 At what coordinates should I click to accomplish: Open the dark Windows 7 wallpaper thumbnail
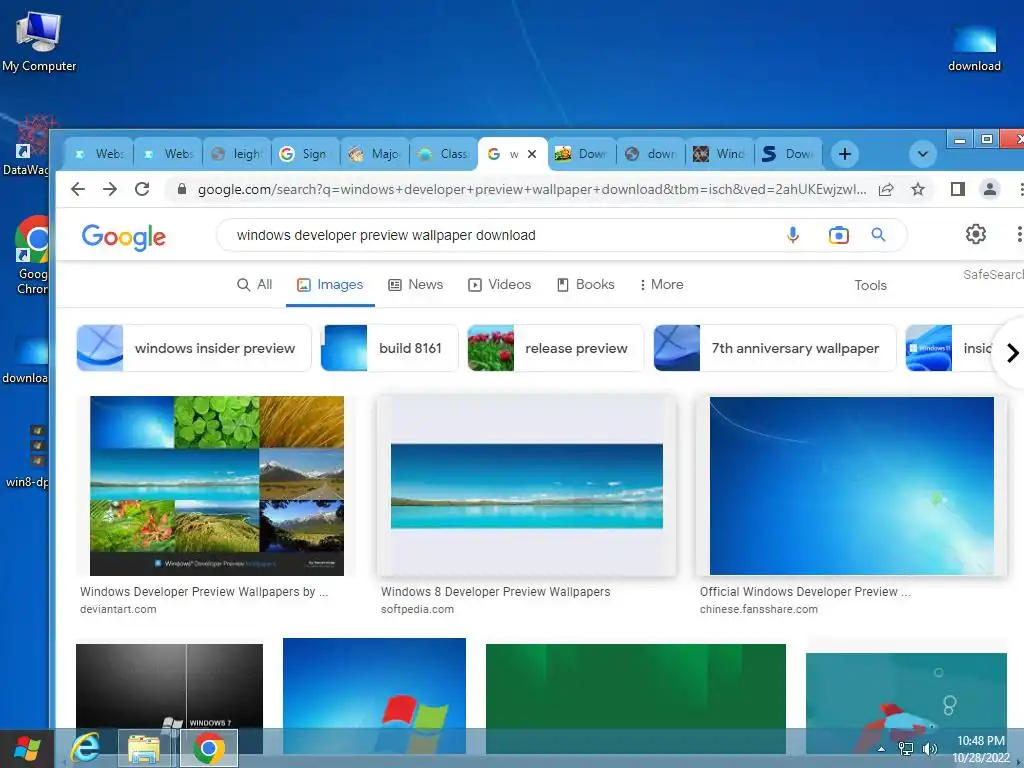(169, 686)
